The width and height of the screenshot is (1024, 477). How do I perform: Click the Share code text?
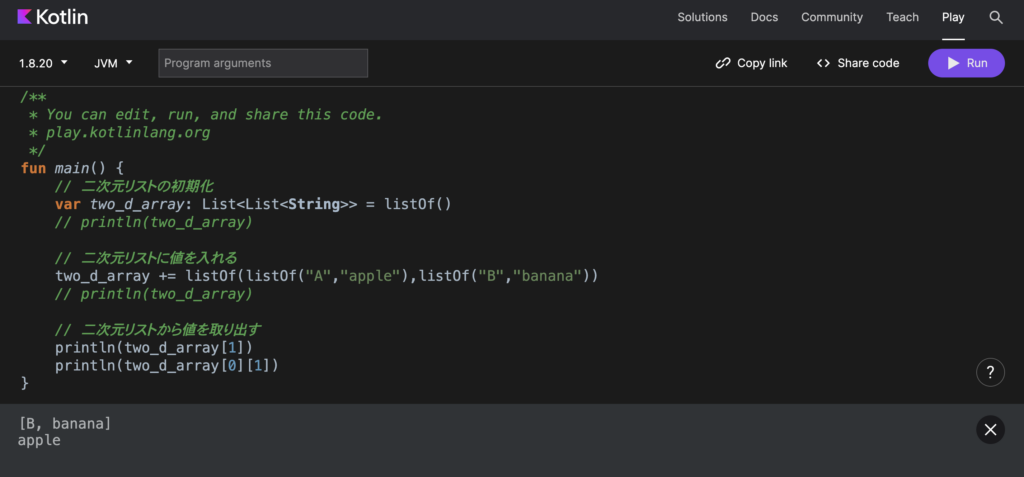pos(868,63)
